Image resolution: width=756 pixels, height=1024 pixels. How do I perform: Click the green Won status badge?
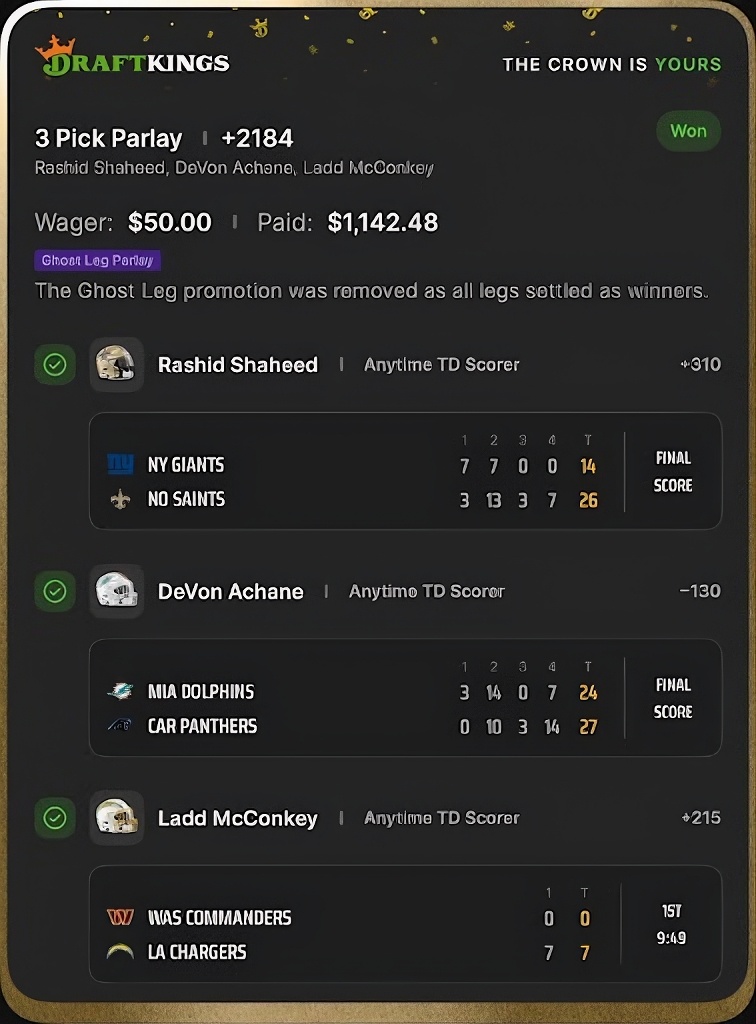coord(688,131)
